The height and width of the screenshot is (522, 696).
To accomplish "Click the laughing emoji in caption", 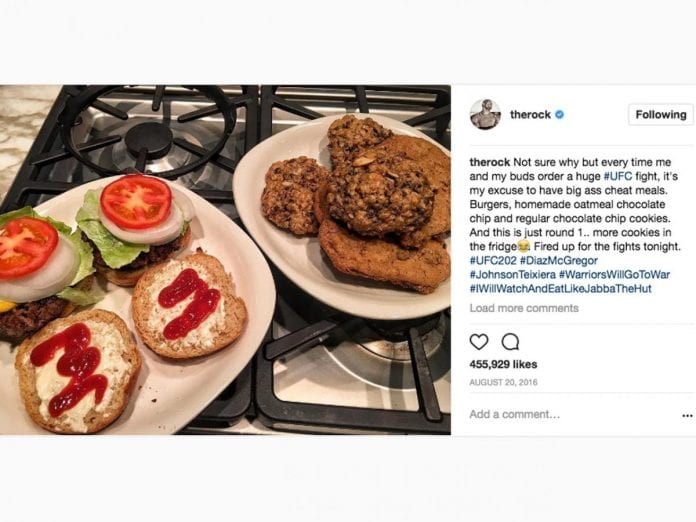I will [524, 246].
